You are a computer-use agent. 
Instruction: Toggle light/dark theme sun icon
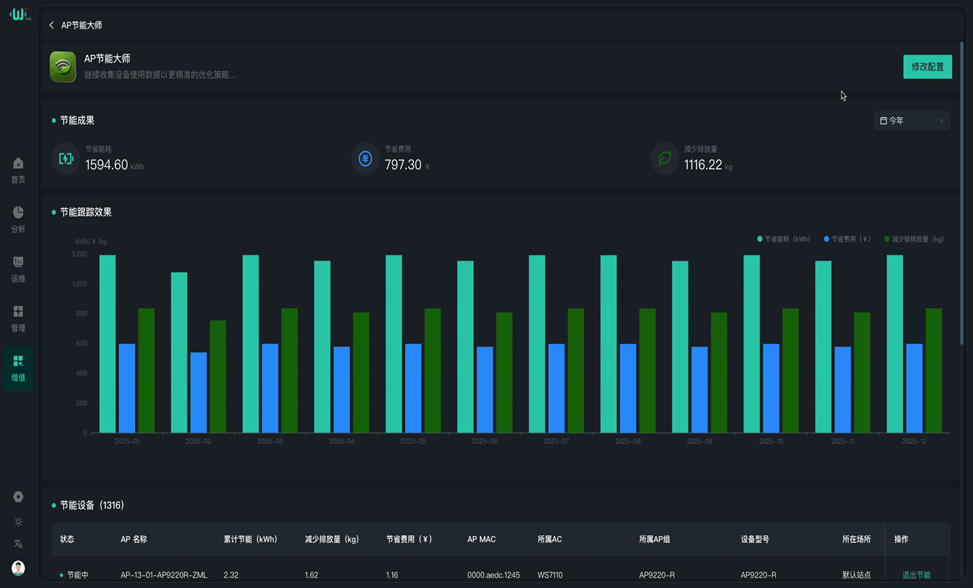[18, 522]
